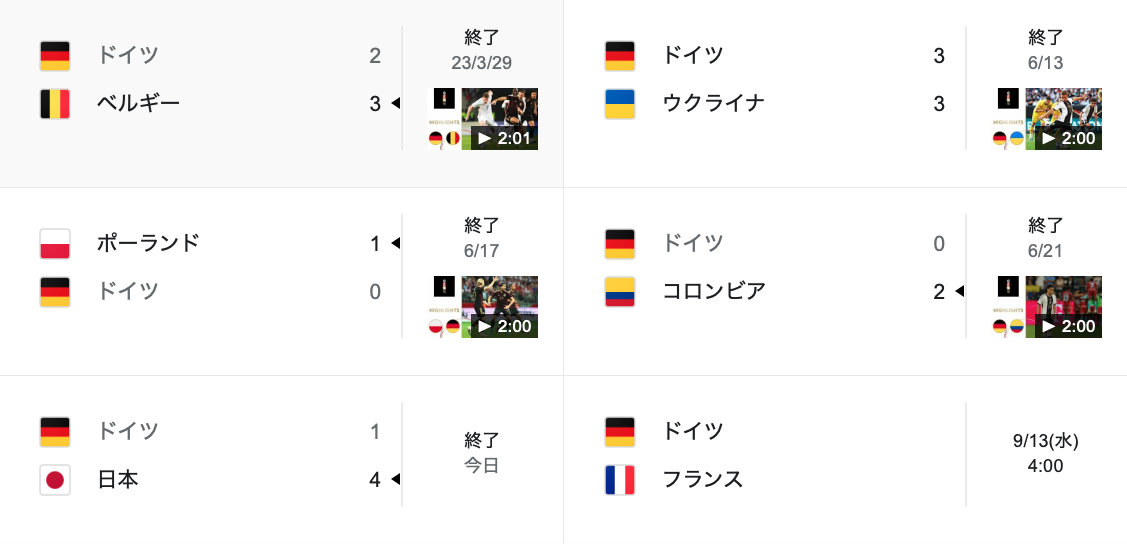Open the ポーランド team link
This screenshot has height=544, width=1127.
148,243
